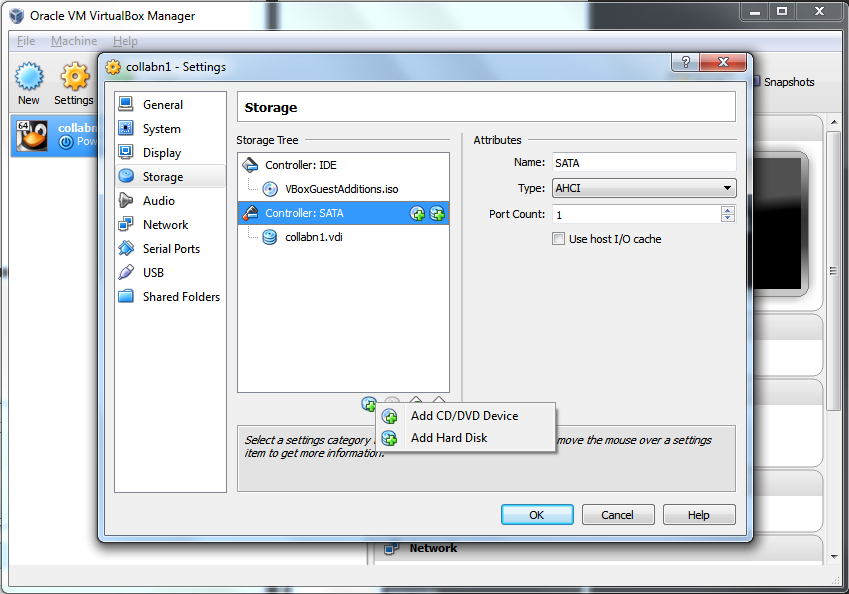Open the Machine menu
This screenshot has width=849, height=594.
[x=74, y=41]
